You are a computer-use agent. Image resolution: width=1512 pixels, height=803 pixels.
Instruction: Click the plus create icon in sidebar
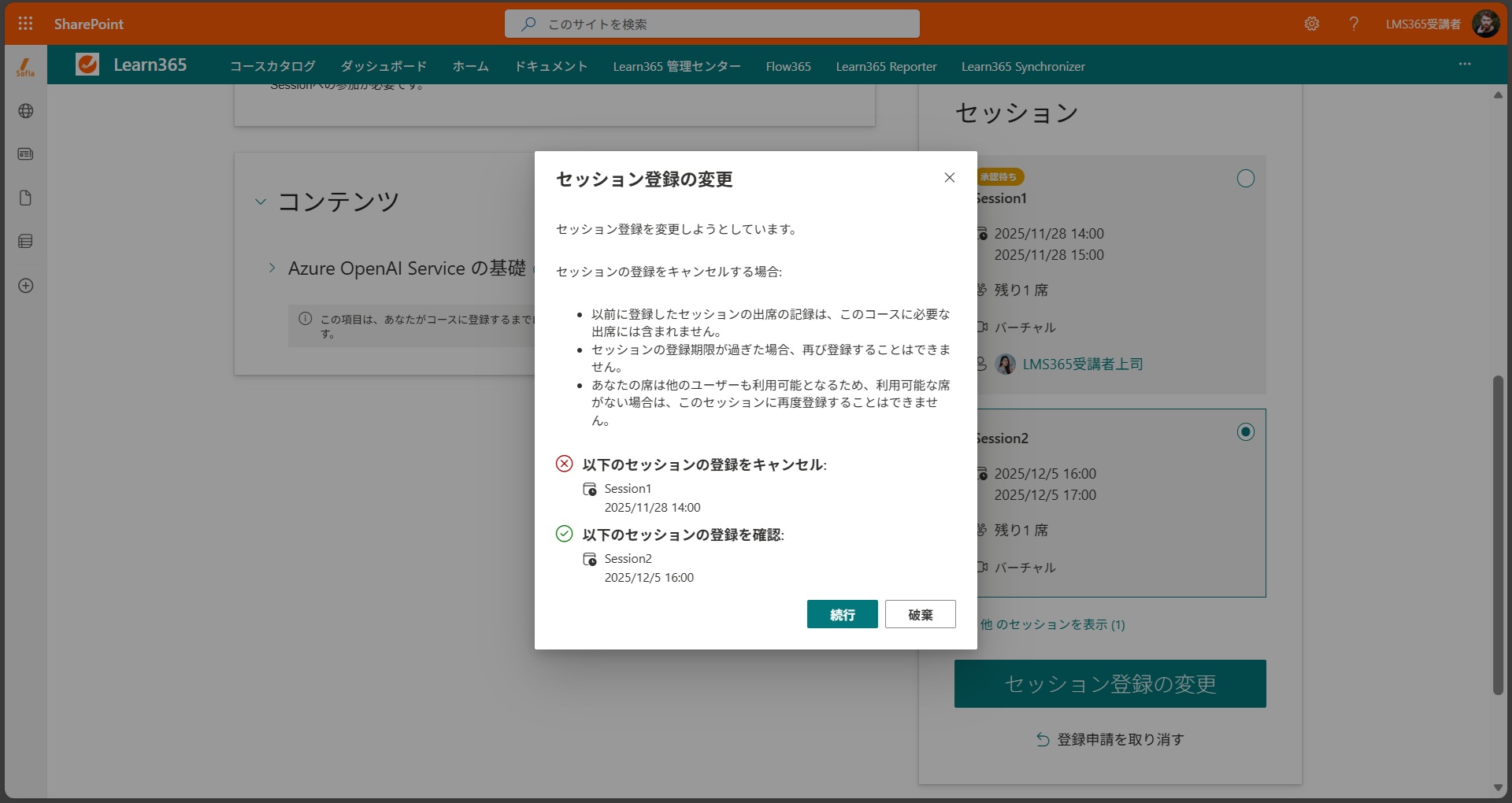coord(25,286)
